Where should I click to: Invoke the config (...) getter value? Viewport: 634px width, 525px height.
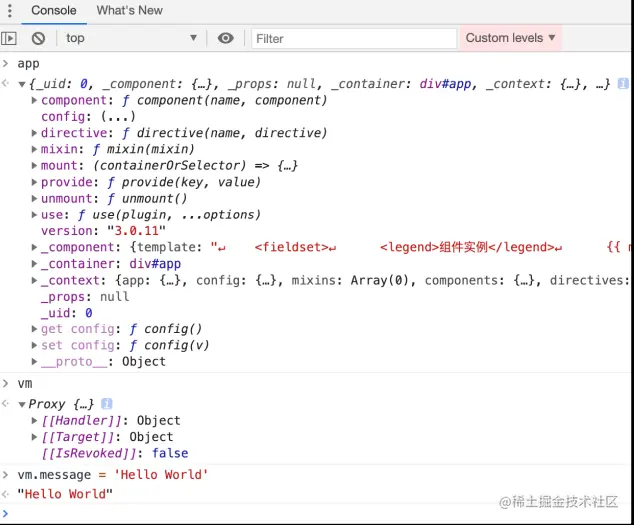(118, 116)
